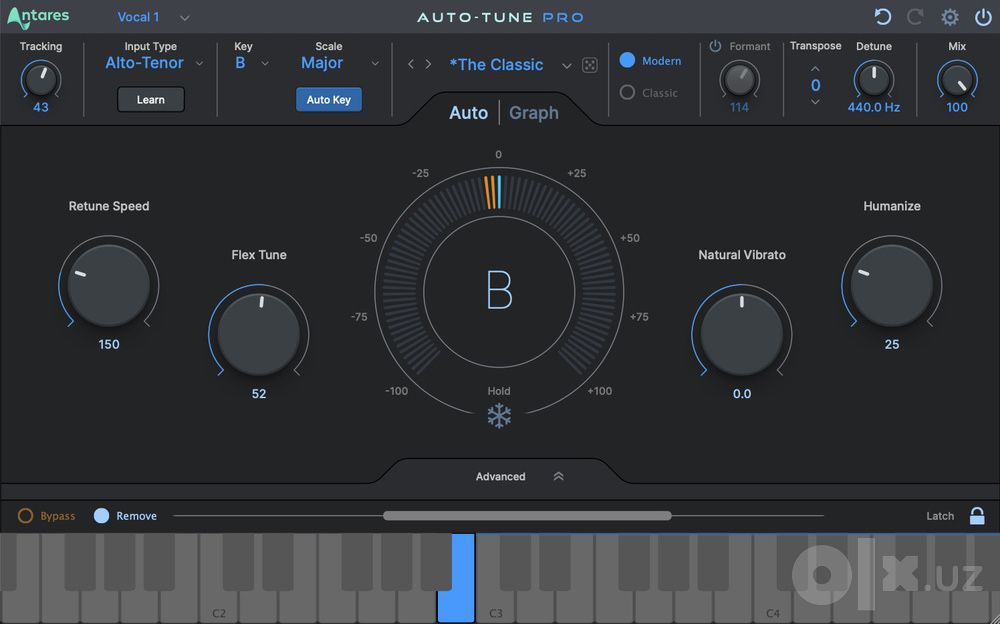This screenshot has height=624, width=1000.
Task: Open the Input Type Alto-Tenor dropdown
Action: pyautogui.click(x=154, y=63)
